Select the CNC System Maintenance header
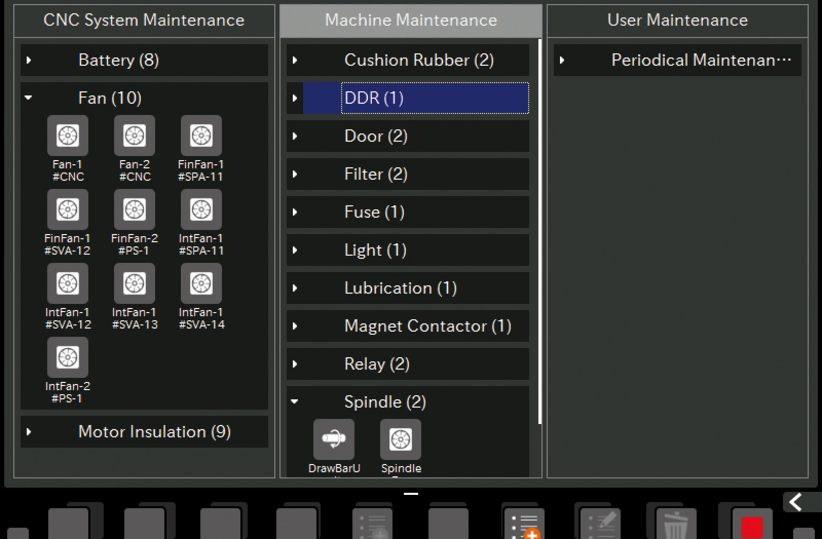The height and width of the screenshot is (539, 822). [144, 20]
